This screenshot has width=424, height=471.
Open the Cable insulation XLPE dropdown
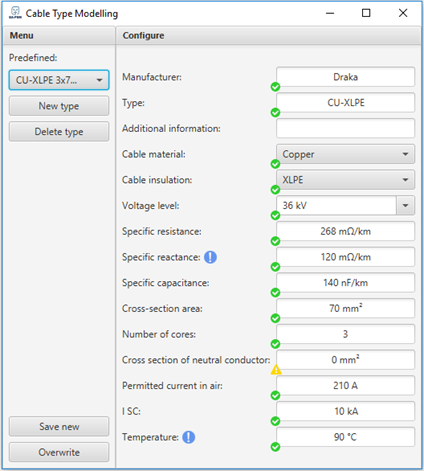pos(345,180)
